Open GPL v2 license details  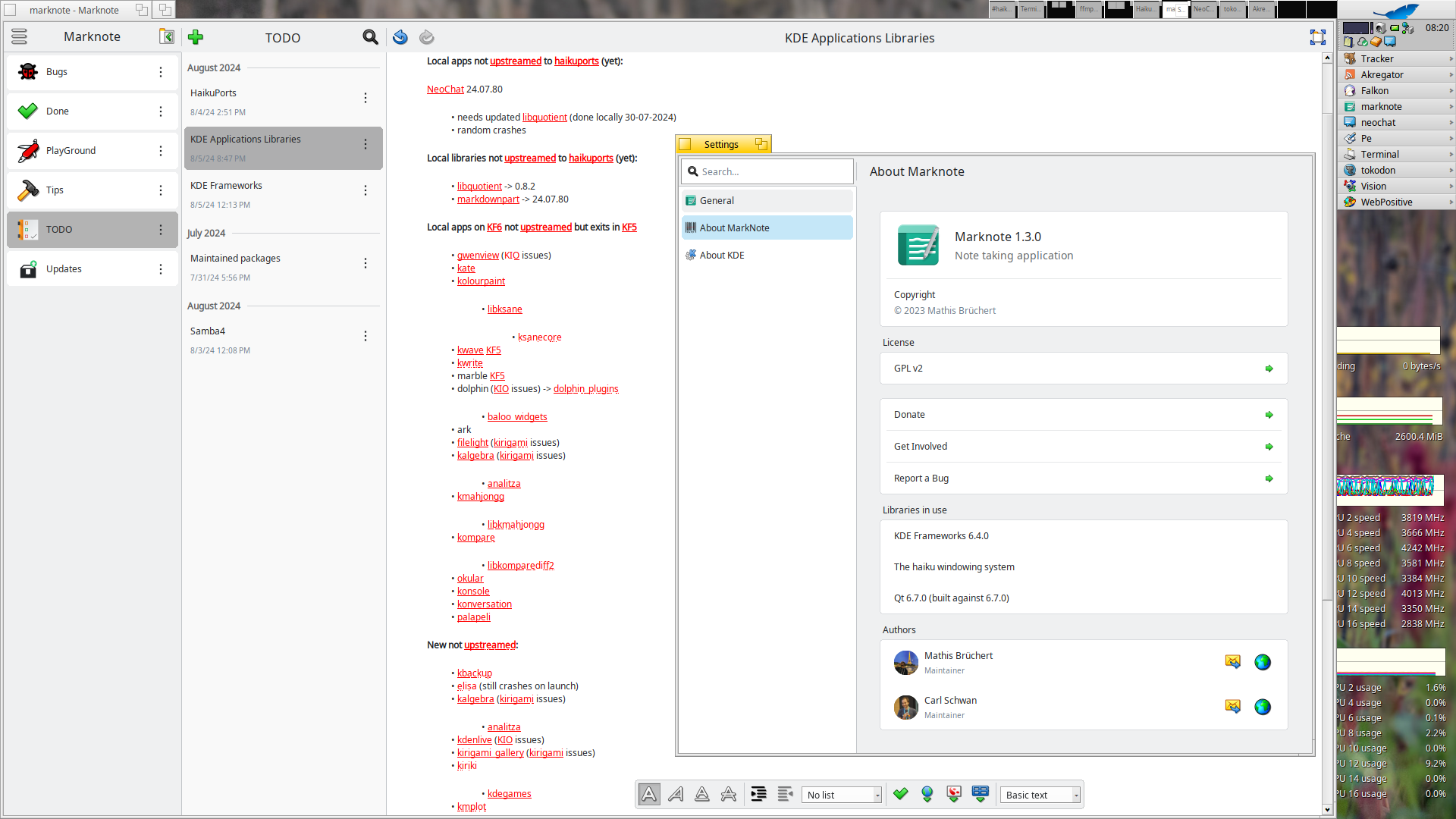(x=1084, y=368)
